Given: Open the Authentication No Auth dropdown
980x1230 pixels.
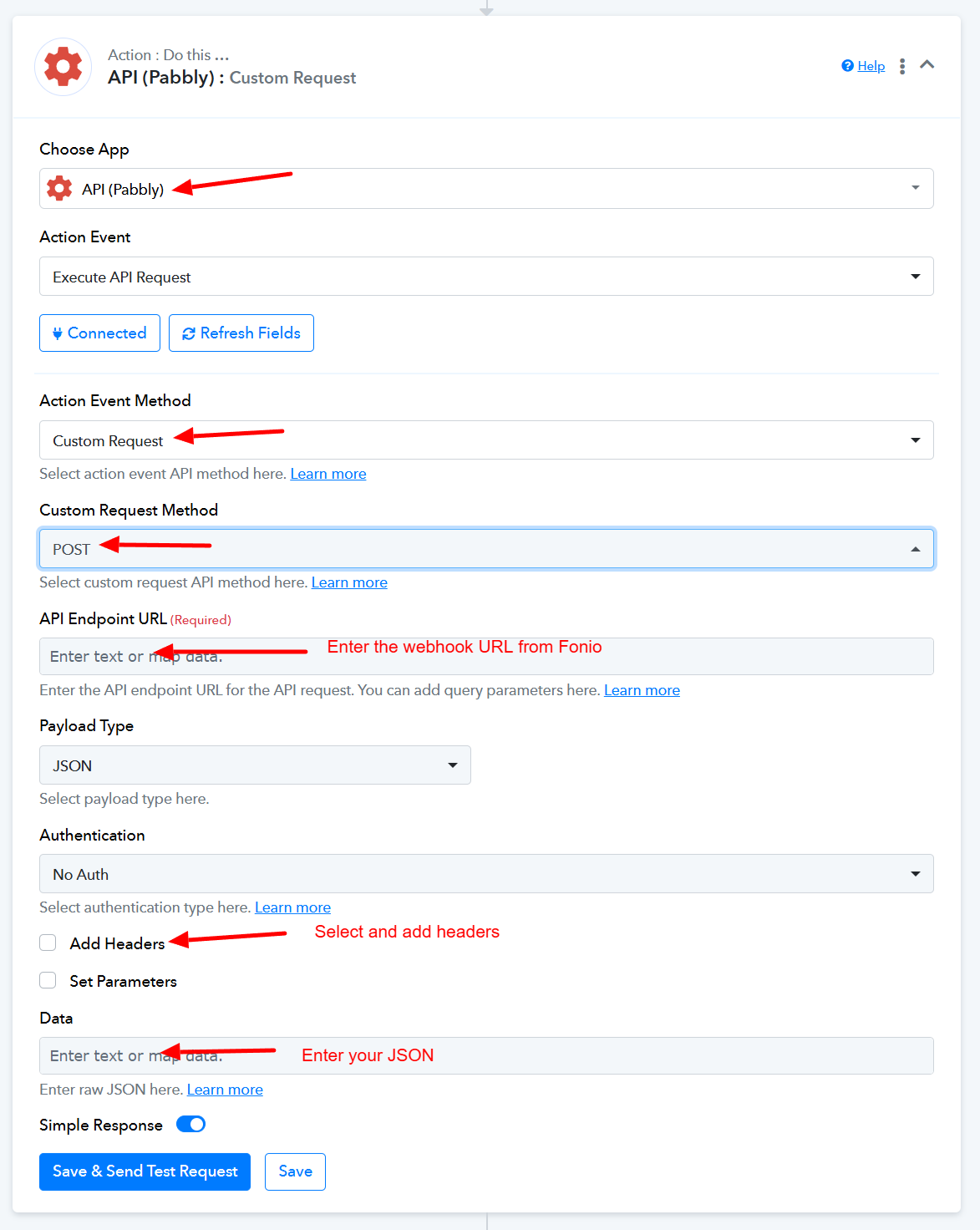Looking at the screenshot, I should click(486, 874).
